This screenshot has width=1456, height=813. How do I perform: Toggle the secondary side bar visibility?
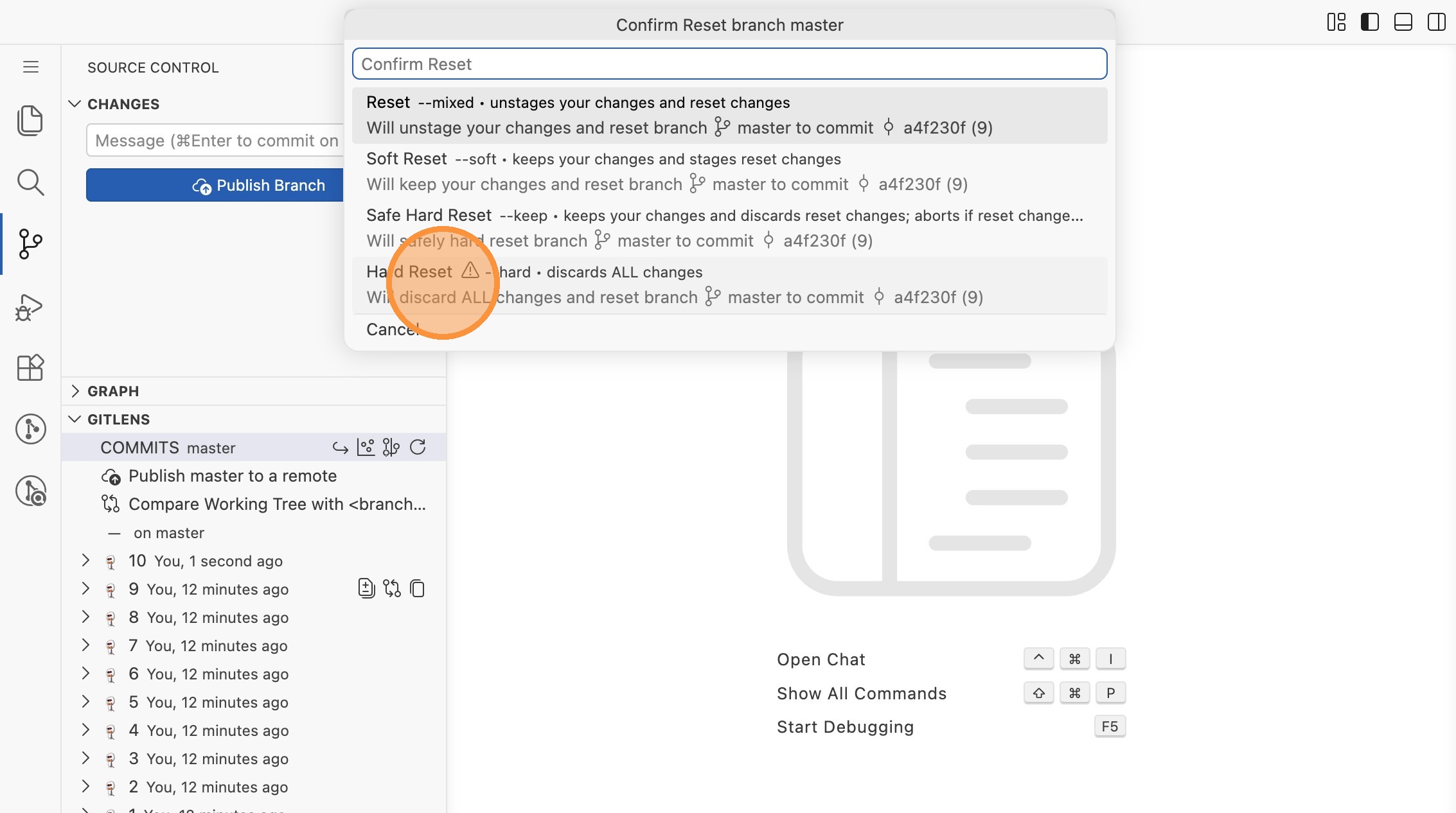pos(1436,22)
